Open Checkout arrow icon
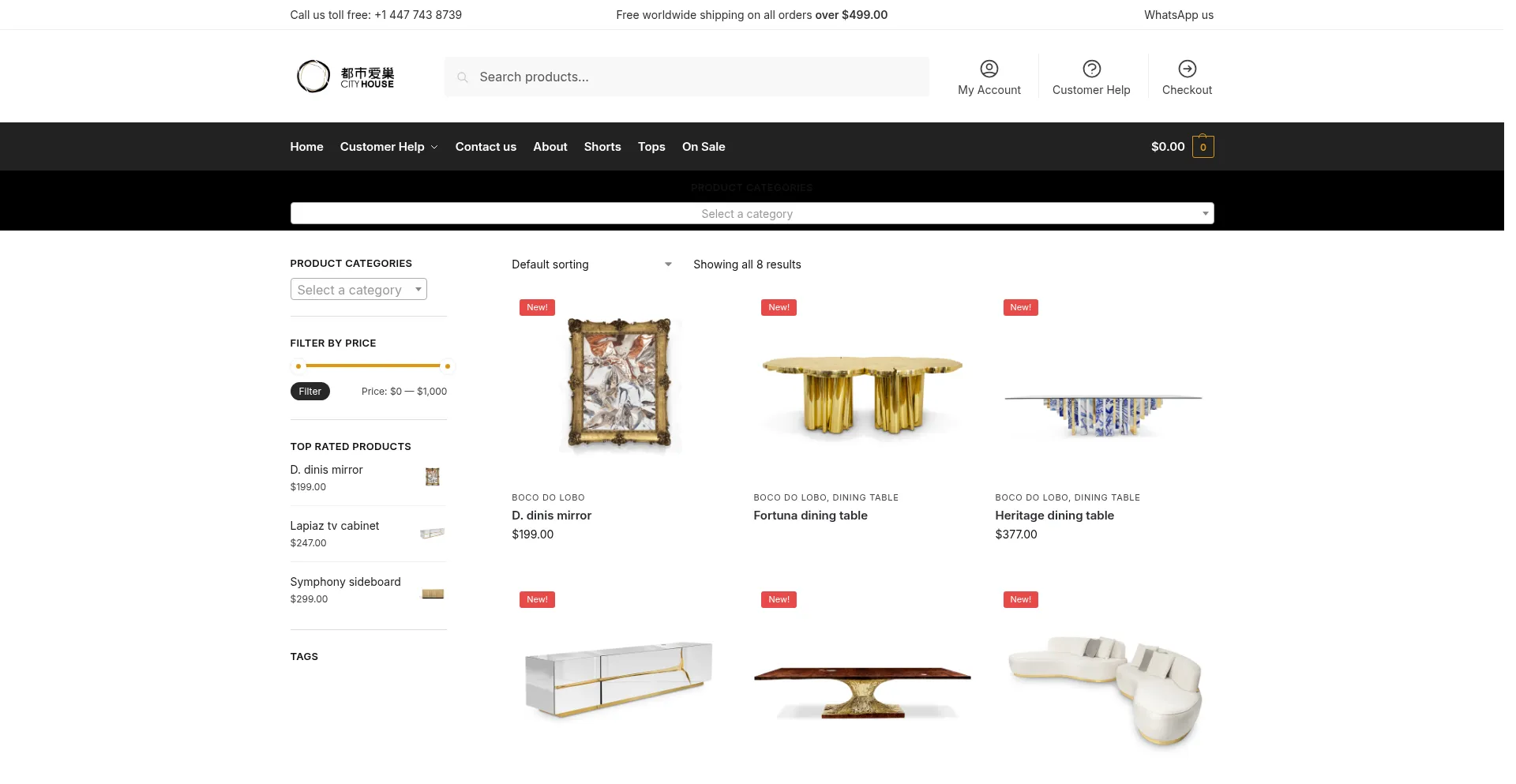 tap(1187, 69)
